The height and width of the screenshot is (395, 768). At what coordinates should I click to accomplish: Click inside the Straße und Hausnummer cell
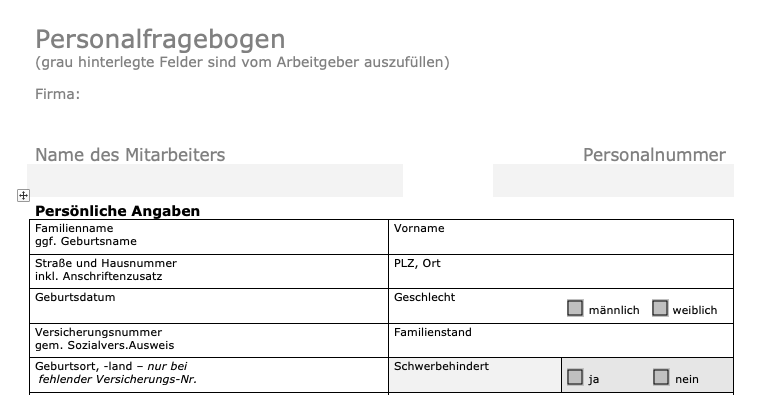point(209,272)
